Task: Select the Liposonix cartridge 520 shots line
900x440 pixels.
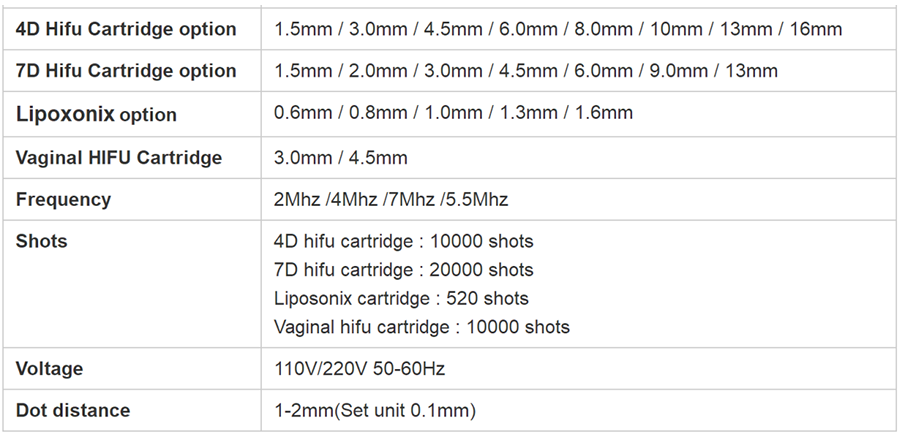Action: pyautogui.click(x=401, y=298)
